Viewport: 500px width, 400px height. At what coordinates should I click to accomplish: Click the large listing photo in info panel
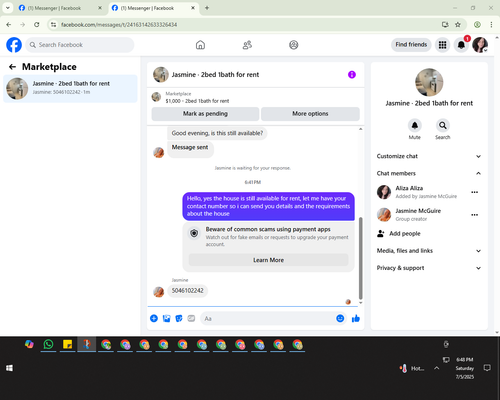tap(429, 82)
